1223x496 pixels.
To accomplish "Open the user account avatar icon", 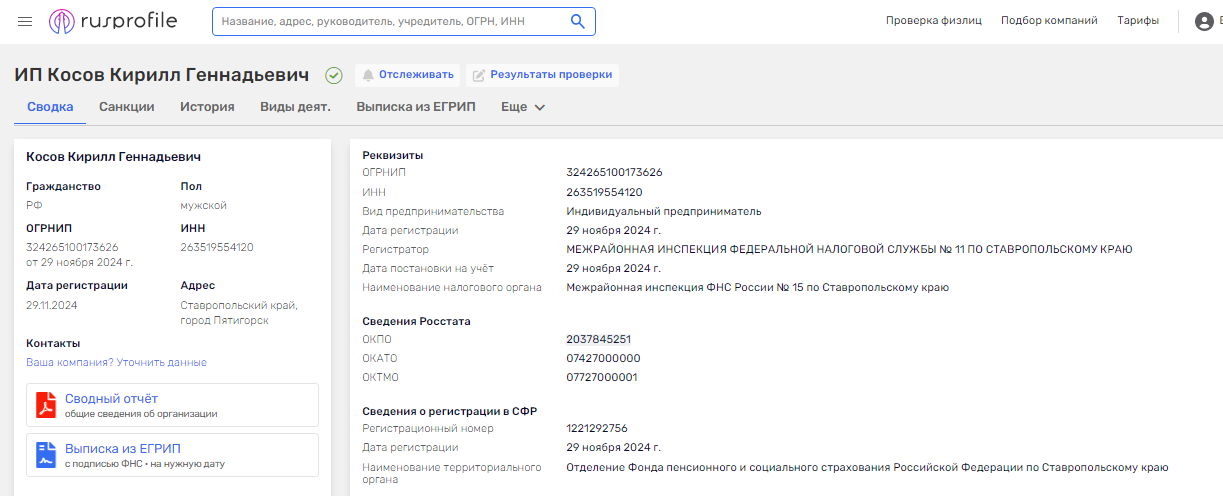I will (1204, 21).
